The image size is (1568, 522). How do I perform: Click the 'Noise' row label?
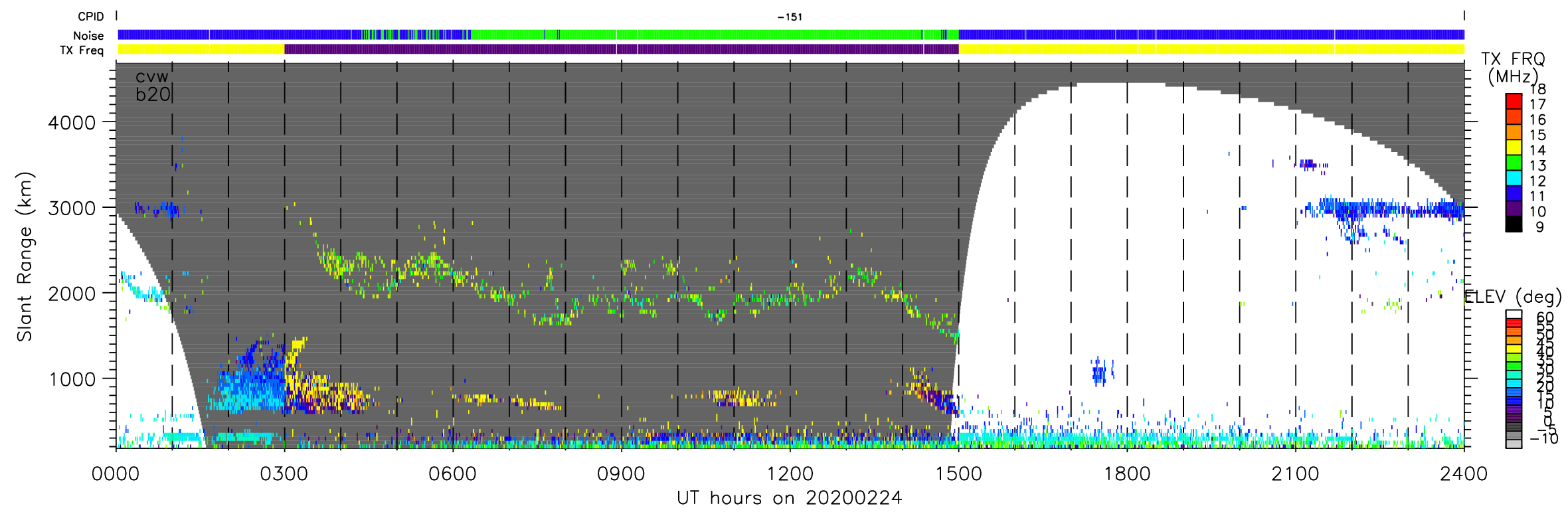point(88,36)
